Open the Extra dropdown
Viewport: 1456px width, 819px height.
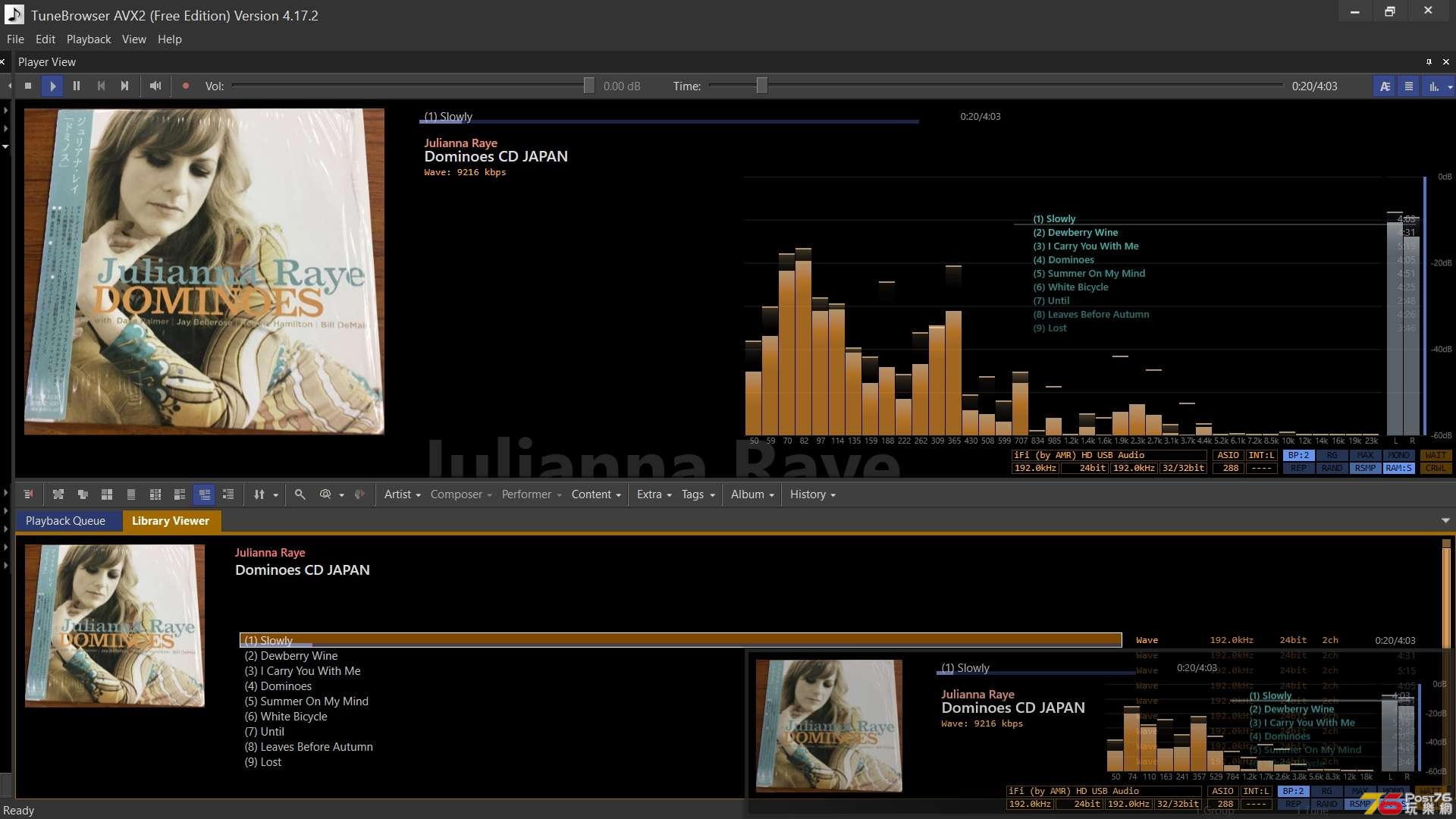[654, 494]
